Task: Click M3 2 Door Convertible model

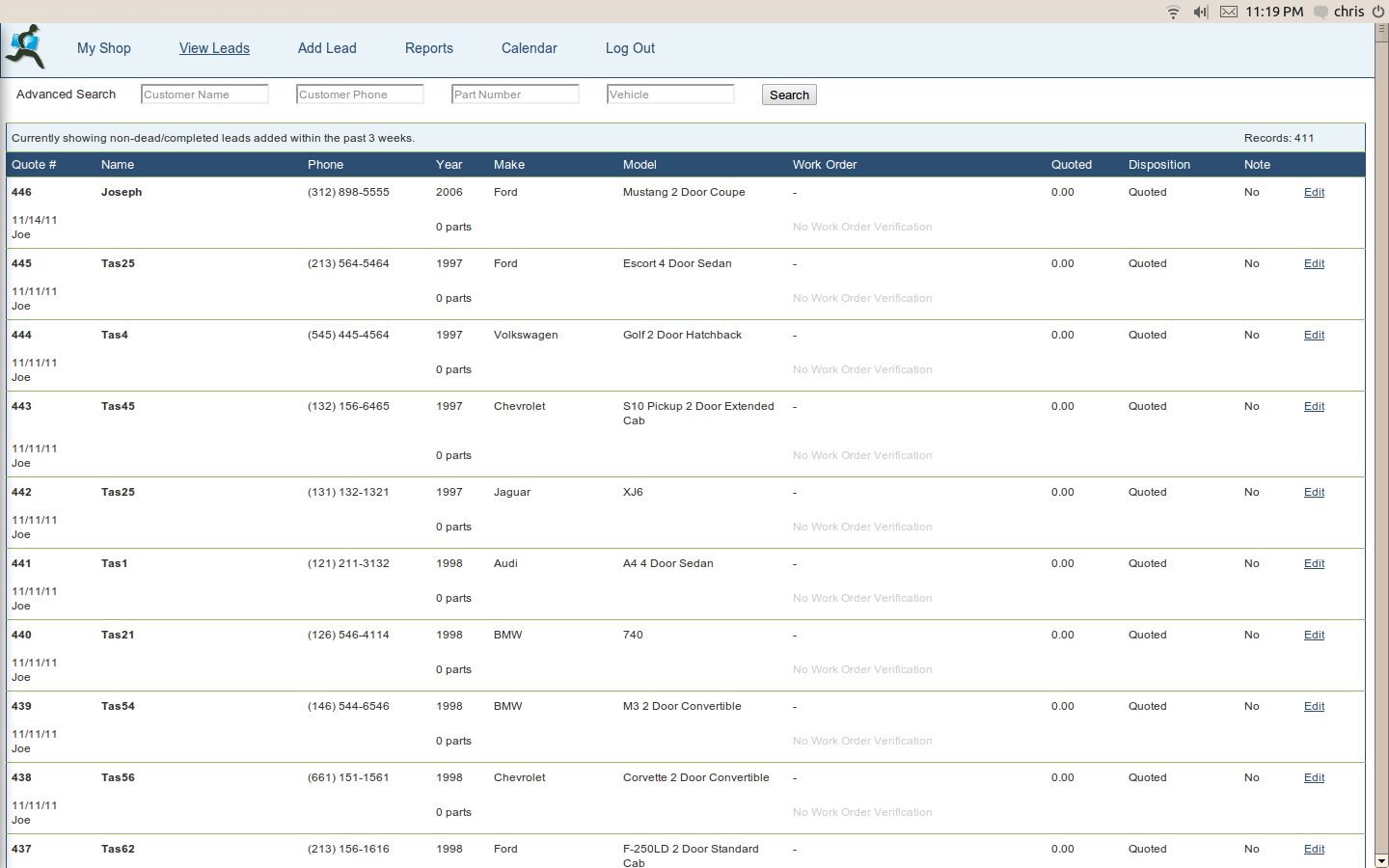Action: 682,706
